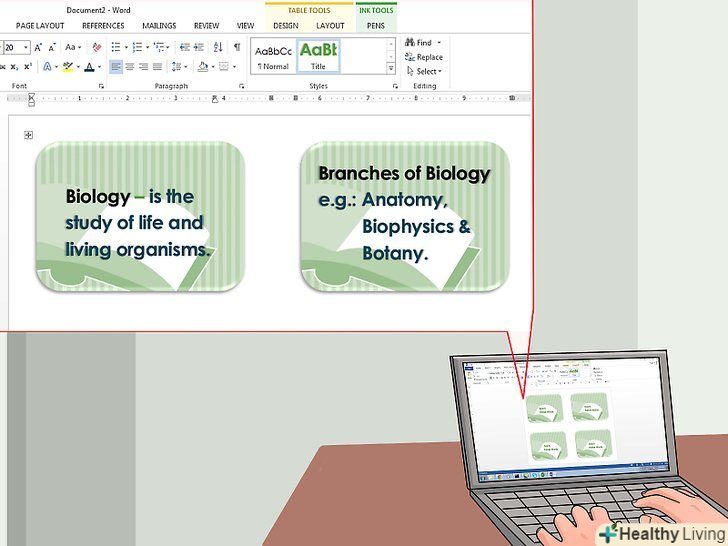The height and width of the screenshot is (546, 728).
Task: Toggle subscript formatting
Action: [14, 67]
